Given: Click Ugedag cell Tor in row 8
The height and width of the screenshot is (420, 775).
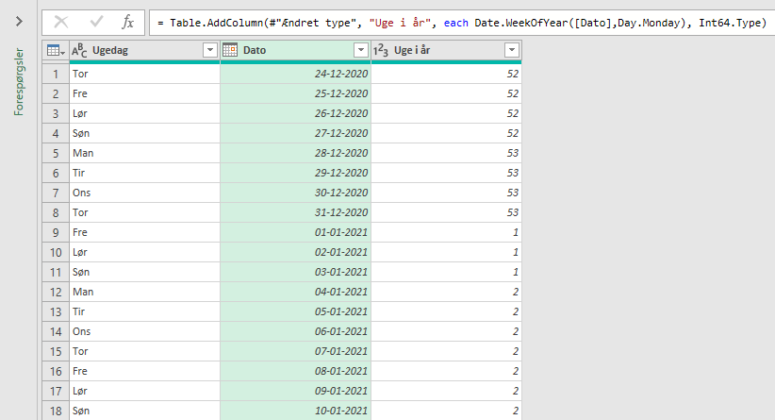Looking at the screenshot, I should 145,212.
